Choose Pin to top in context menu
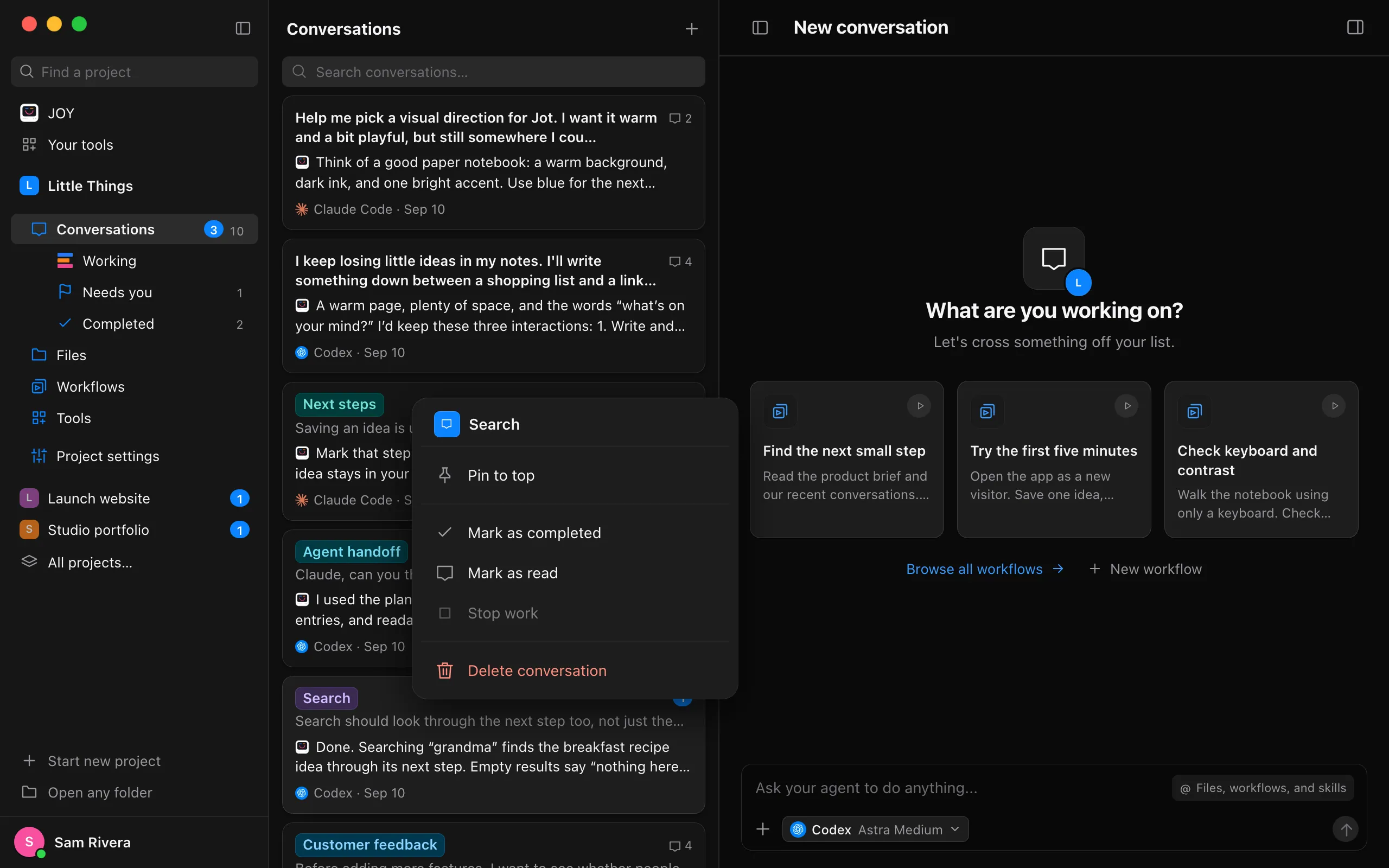 point(575,475)
